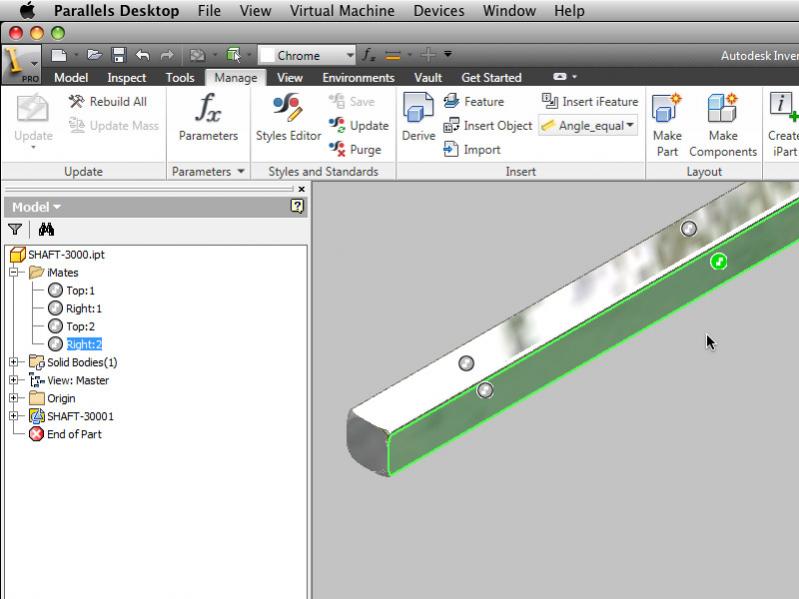799x599 pixels.
Task: Switch to the Environments ribbon tab
Action: click(x=358, y=77)
